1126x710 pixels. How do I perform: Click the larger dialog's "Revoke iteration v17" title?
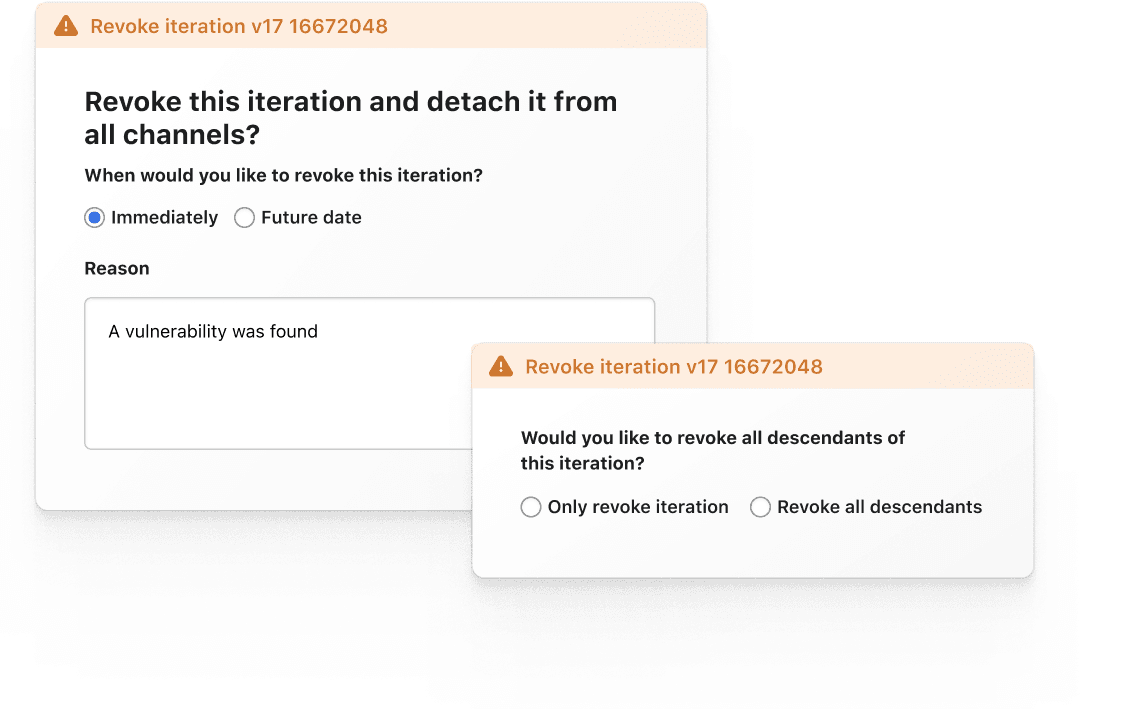239,26
